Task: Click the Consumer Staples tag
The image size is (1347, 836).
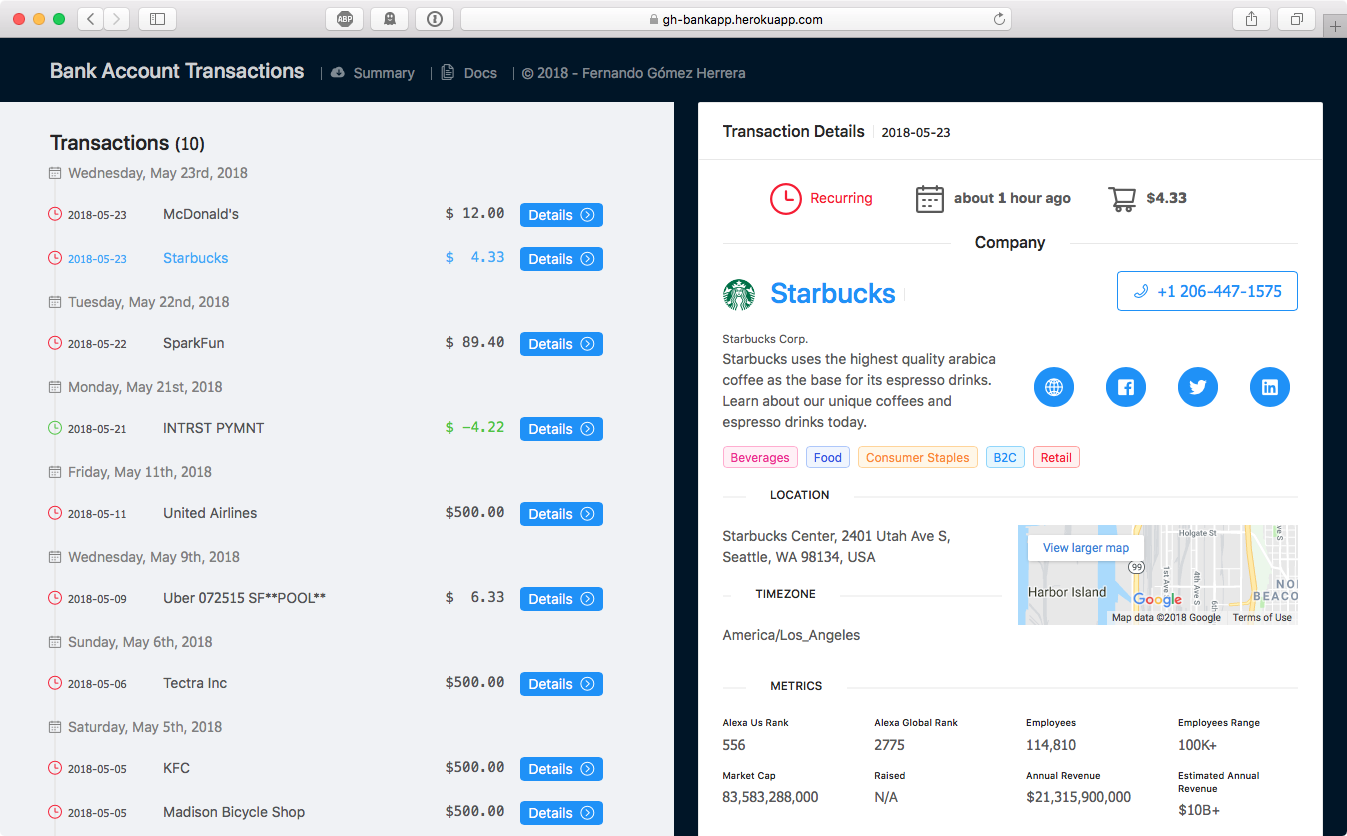Action: [x=917, y=458]
